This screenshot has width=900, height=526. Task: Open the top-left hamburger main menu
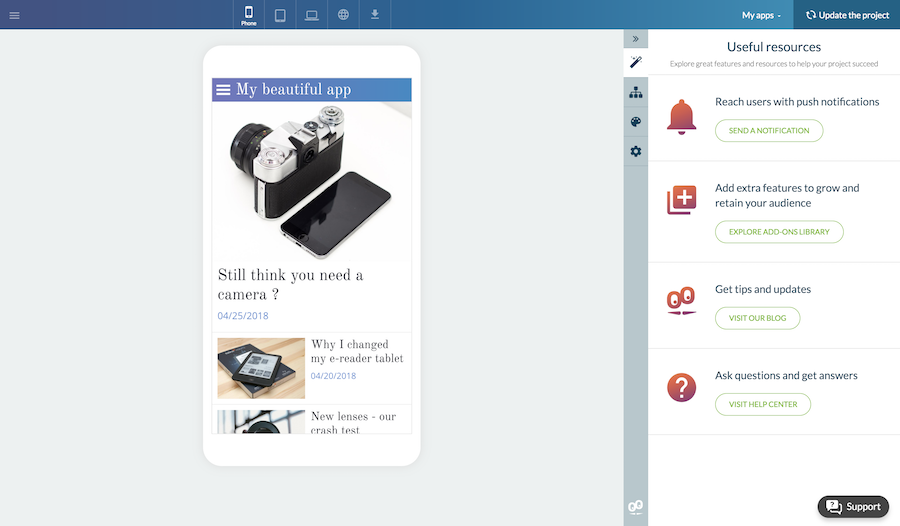tap(14, 15)
